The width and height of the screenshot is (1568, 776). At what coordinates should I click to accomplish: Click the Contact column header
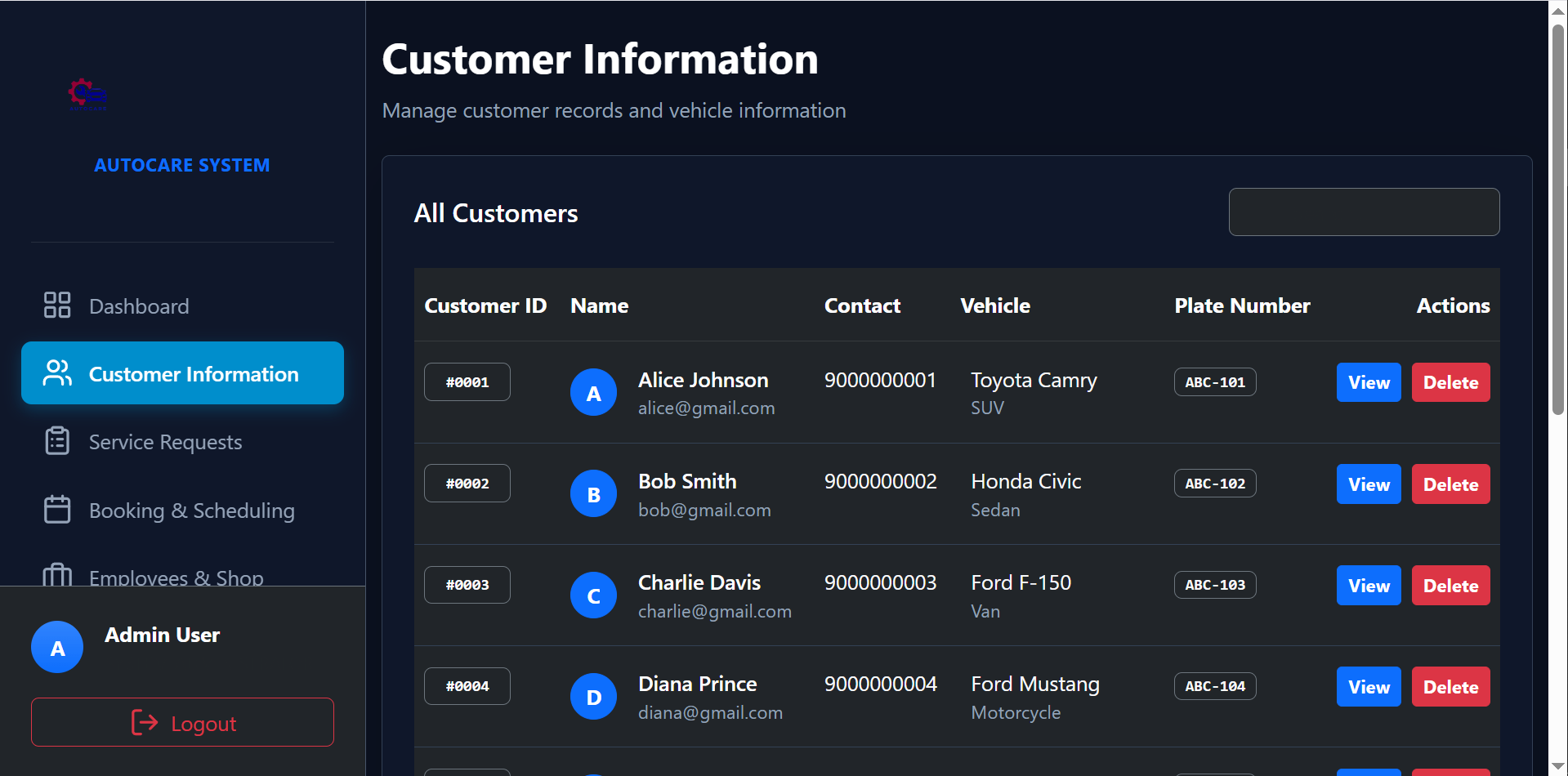pyautogui.click(x=862, y=305)
